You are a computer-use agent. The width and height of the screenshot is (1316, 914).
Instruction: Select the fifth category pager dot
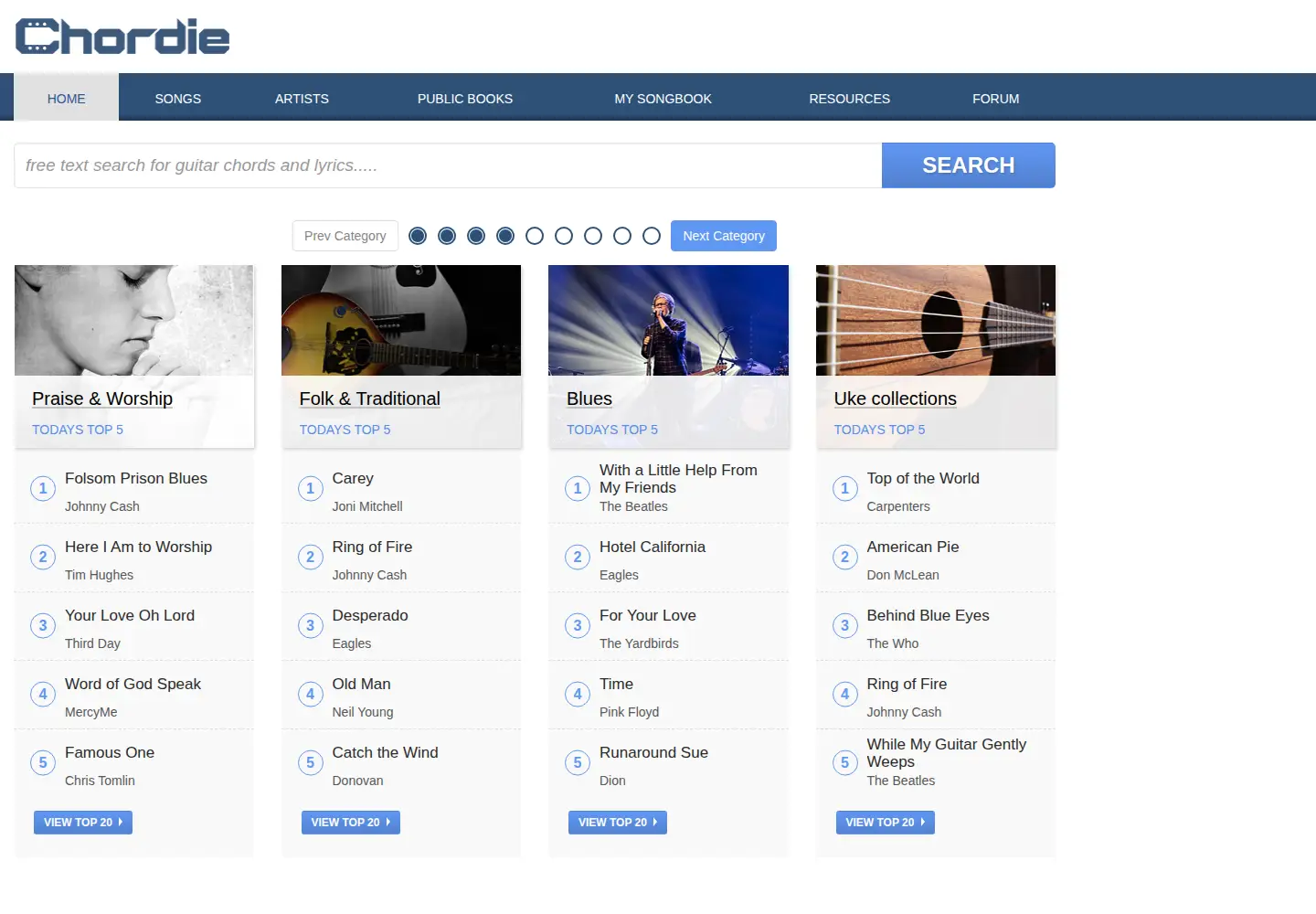click(x=535, y=236)
